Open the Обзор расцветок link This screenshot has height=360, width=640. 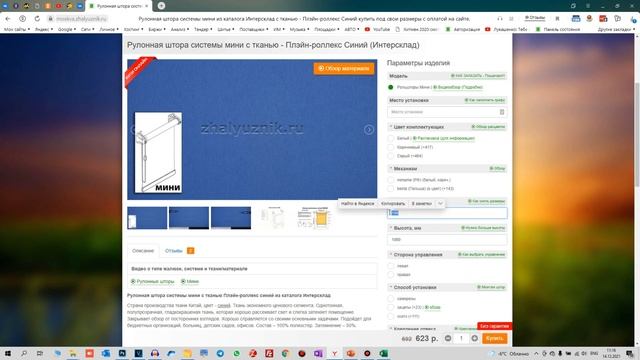click(488, 127)
